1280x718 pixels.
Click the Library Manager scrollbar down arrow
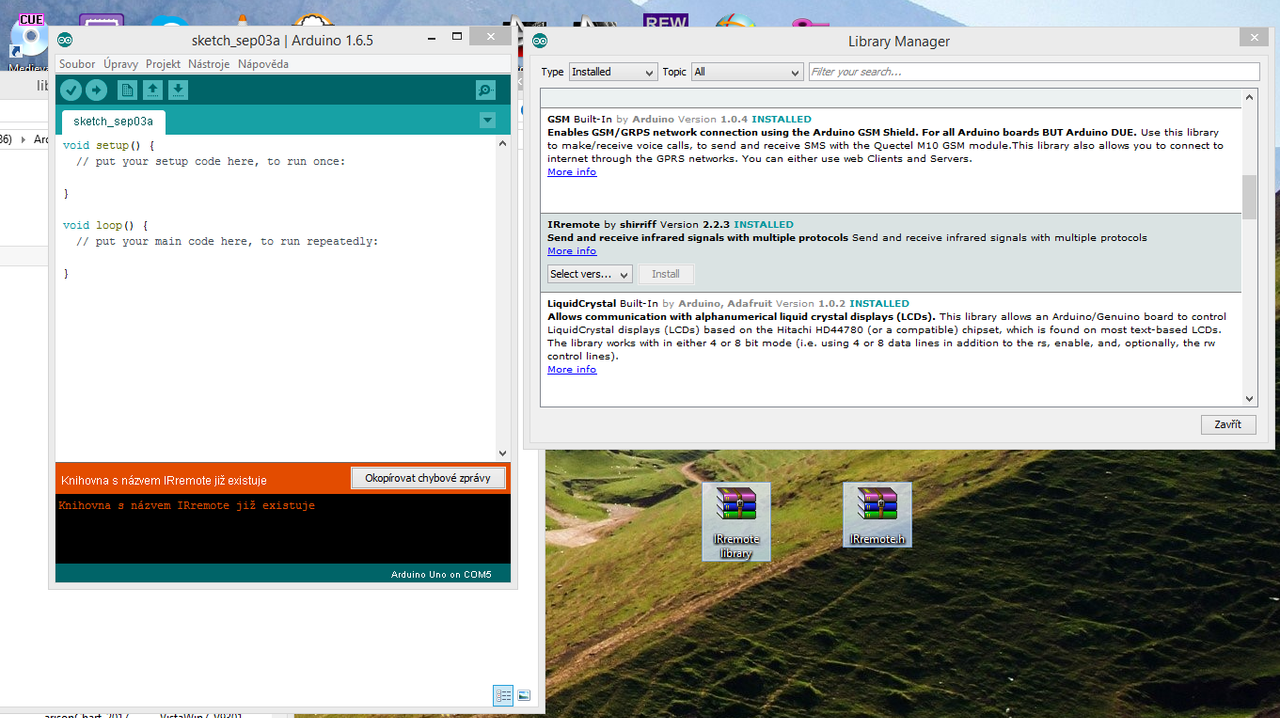[x=1249, y=398]
